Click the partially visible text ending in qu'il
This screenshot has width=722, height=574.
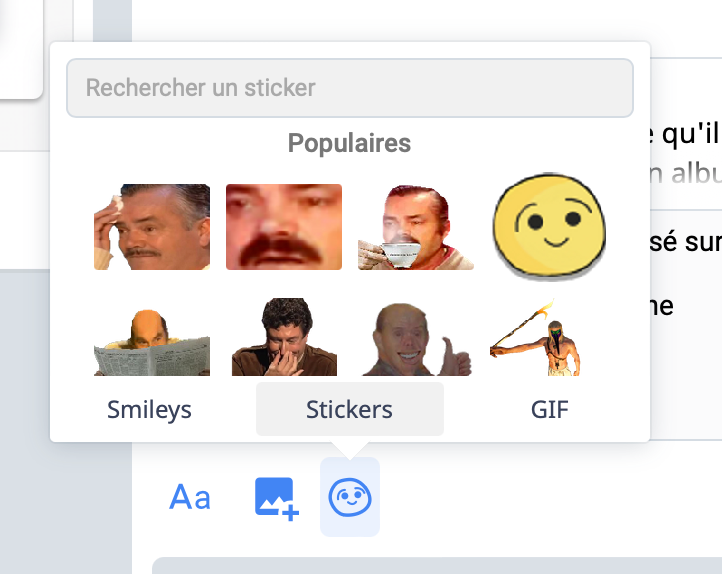point(684,134)
